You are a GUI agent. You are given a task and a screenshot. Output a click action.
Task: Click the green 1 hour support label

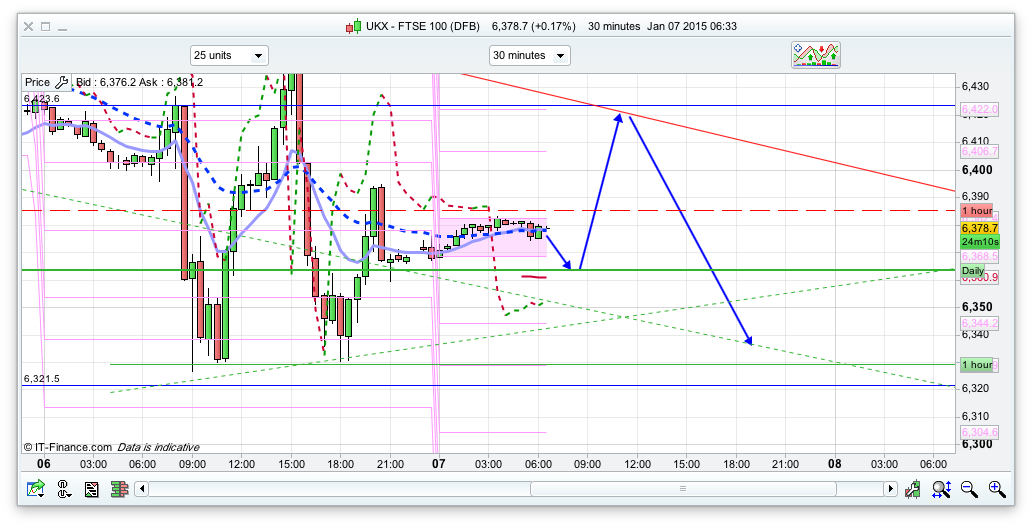point(976,365)
